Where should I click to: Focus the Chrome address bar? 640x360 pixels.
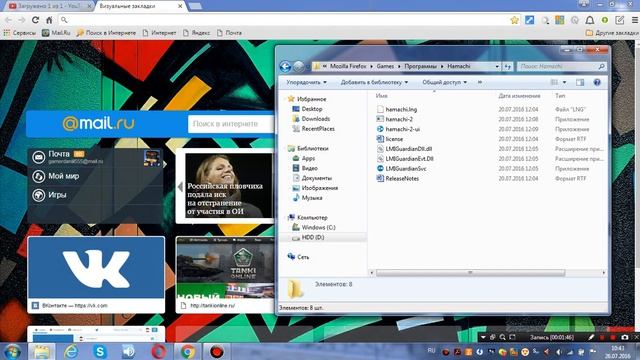pyautogui.click(x=286, y=20)
